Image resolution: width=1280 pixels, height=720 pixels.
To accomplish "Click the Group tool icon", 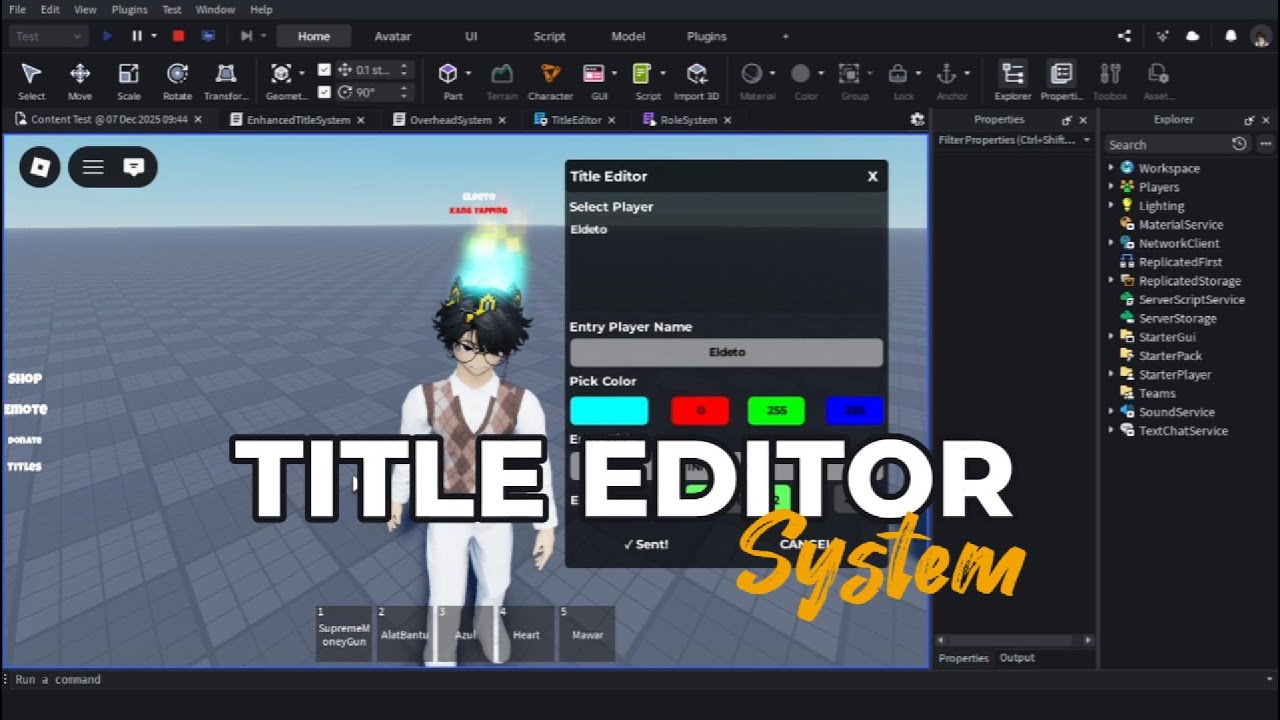I will point(849,74).
